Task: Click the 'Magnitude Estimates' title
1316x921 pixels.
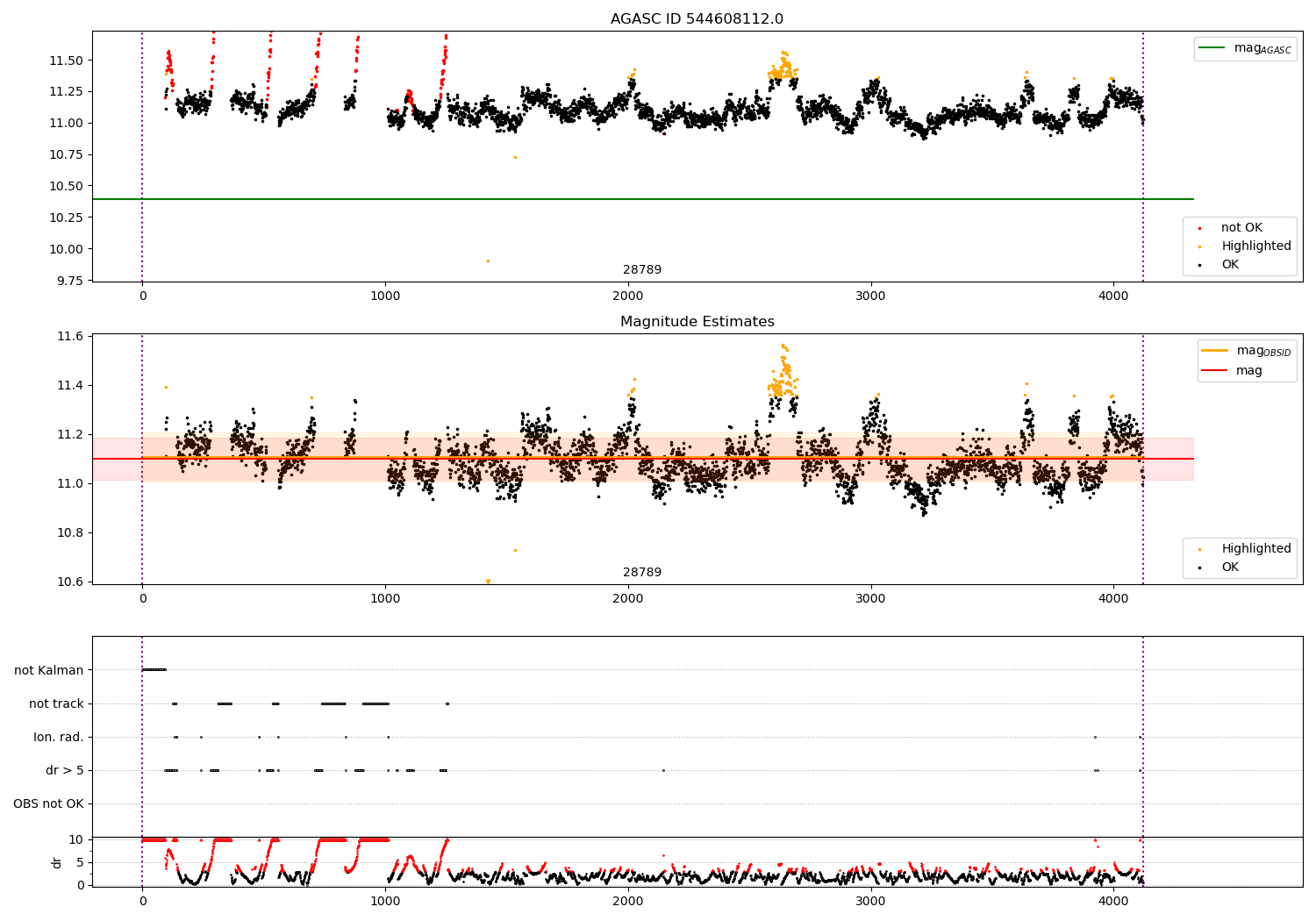Action: tap(697, 322)
